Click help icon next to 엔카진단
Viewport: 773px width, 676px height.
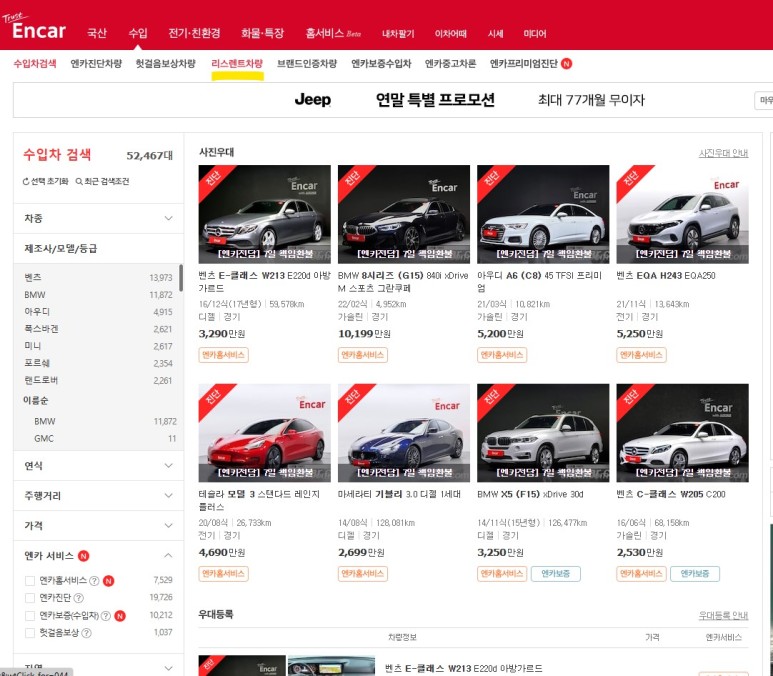tap(78, 598)
